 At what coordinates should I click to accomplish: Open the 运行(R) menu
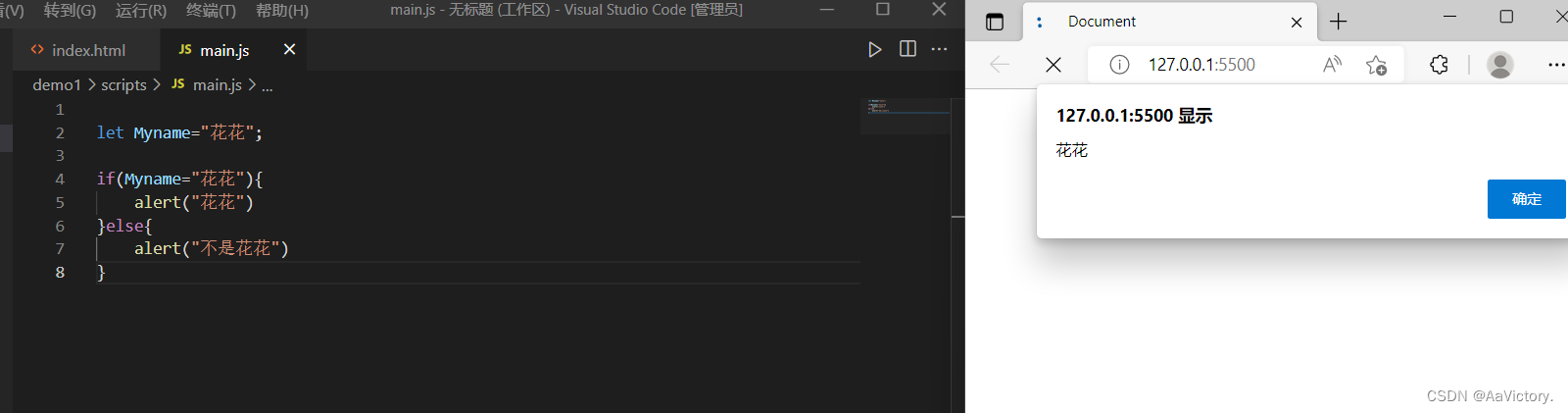(141, 10)
